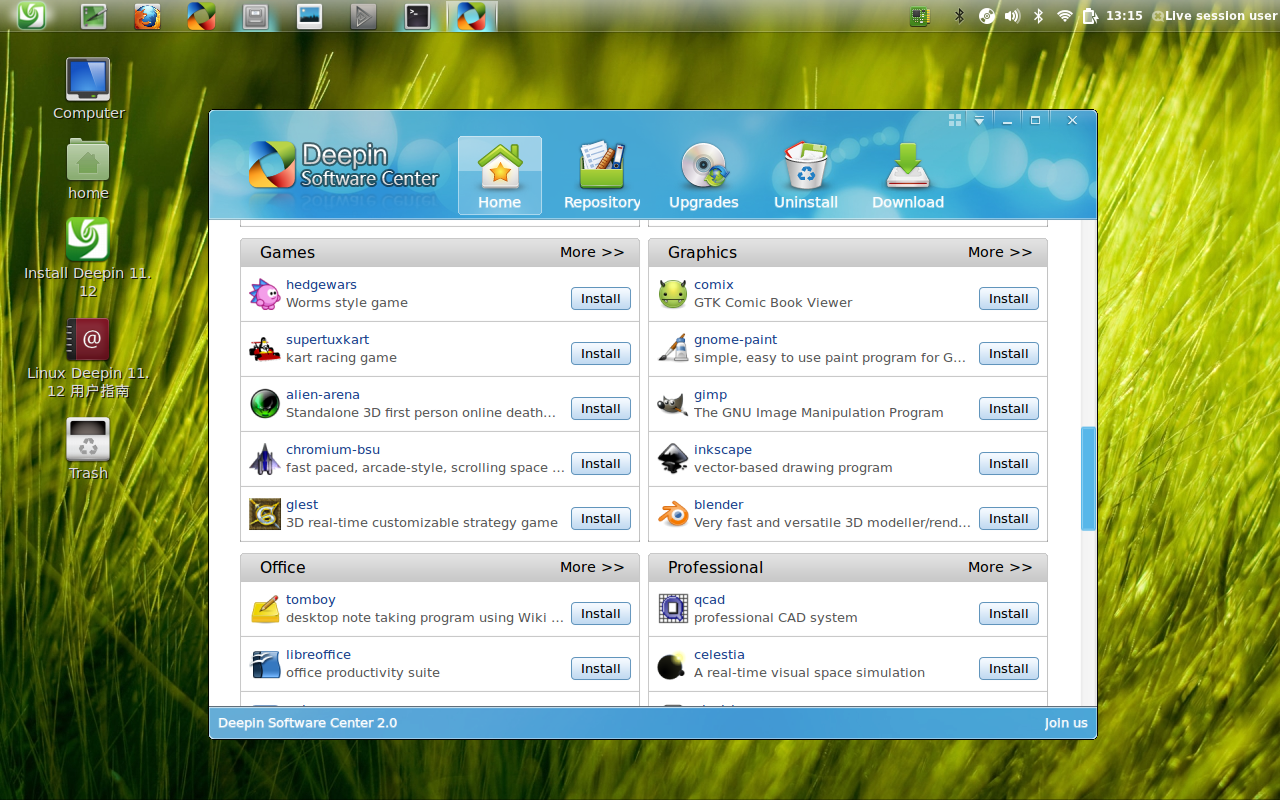Click the Inkscape app icon

[671, 458]
